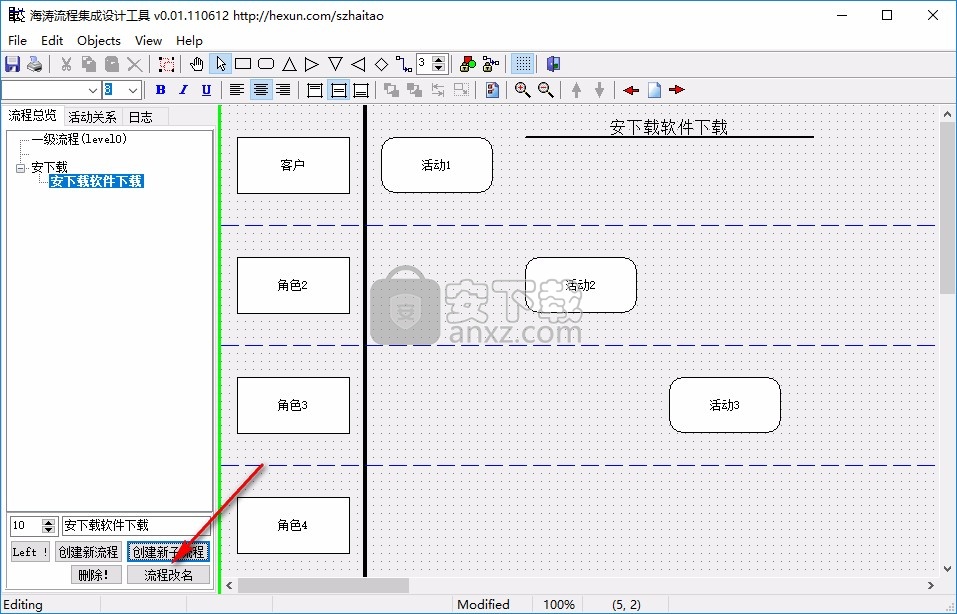Increase the connector width spinner value
Screen dimensions: 957x614
click(438, 59)
